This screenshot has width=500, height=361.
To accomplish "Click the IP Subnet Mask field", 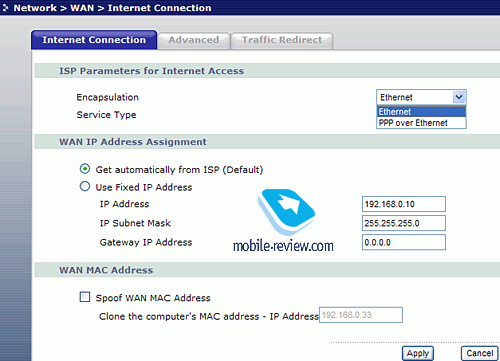I will (404, 223).
